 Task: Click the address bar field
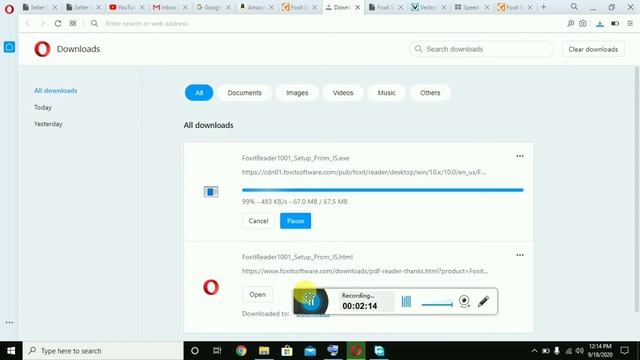point(327,24)
